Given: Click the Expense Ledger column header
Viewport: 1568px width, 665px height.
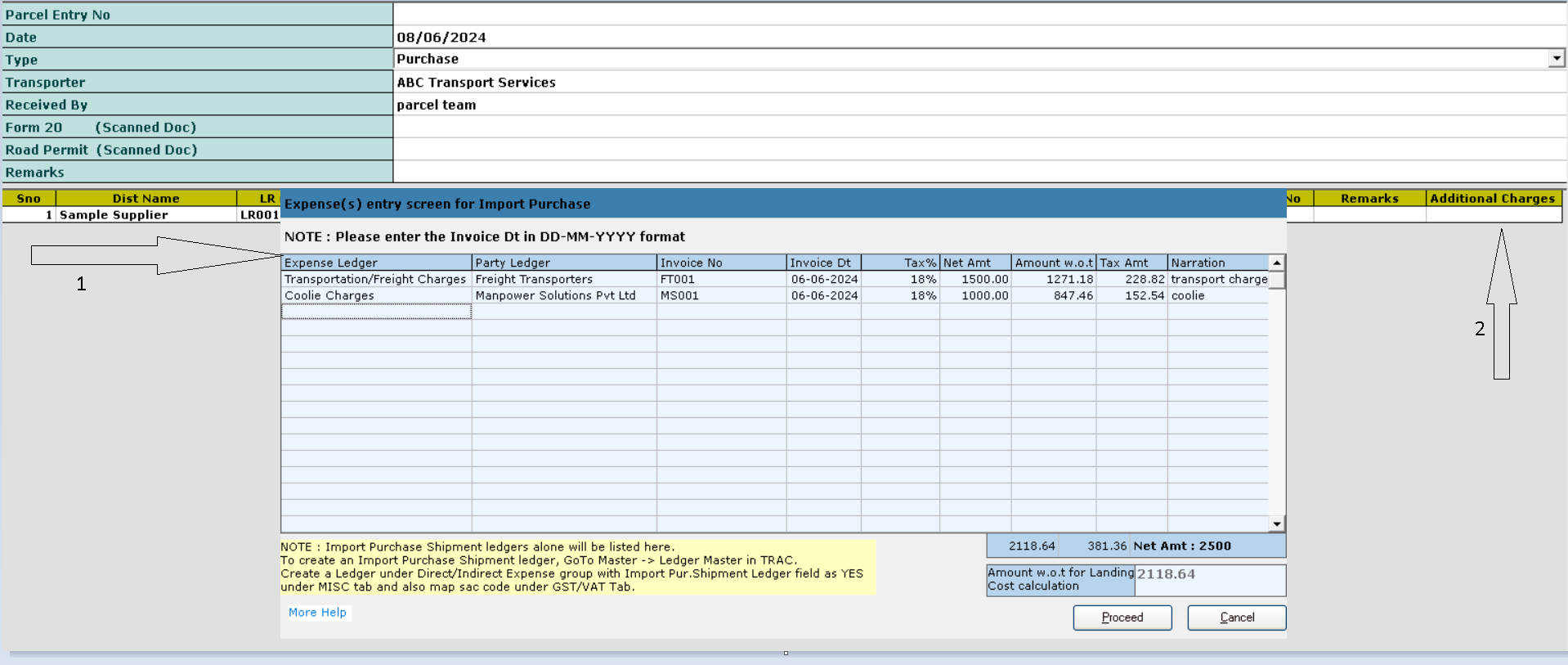Looking at the screenshot, I should click(376, 263).
